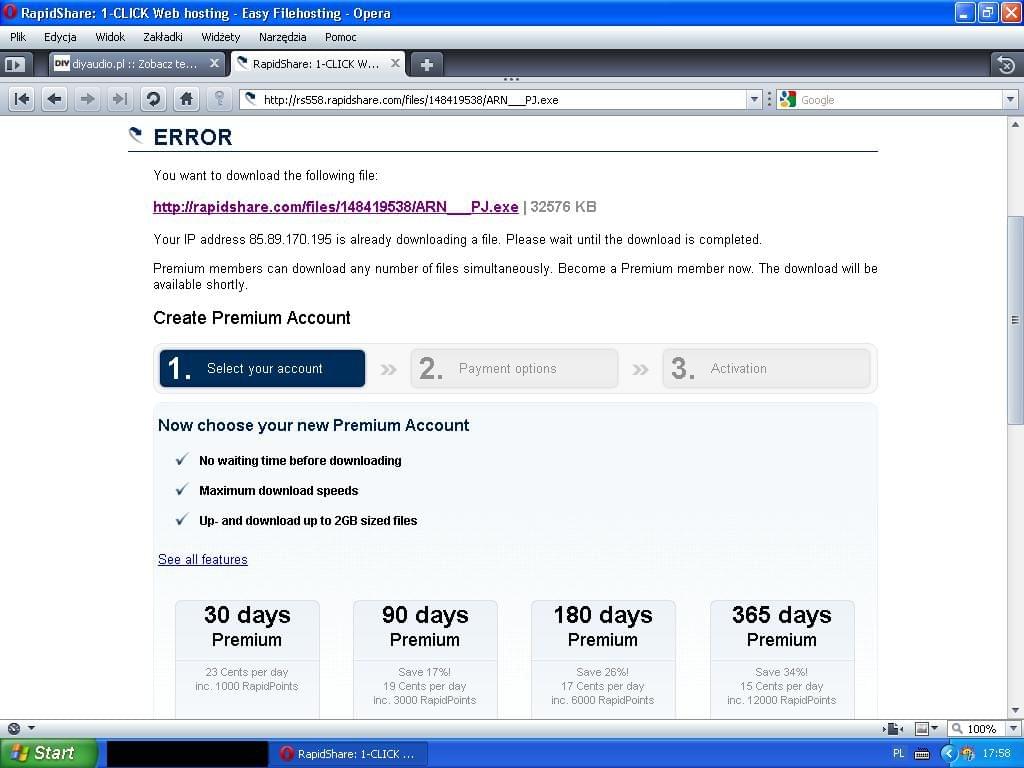Choose the 30 days Premium plan
The width and height of the screenshot is (1024, 768).
pyautogui.click(x=247, y=658)
